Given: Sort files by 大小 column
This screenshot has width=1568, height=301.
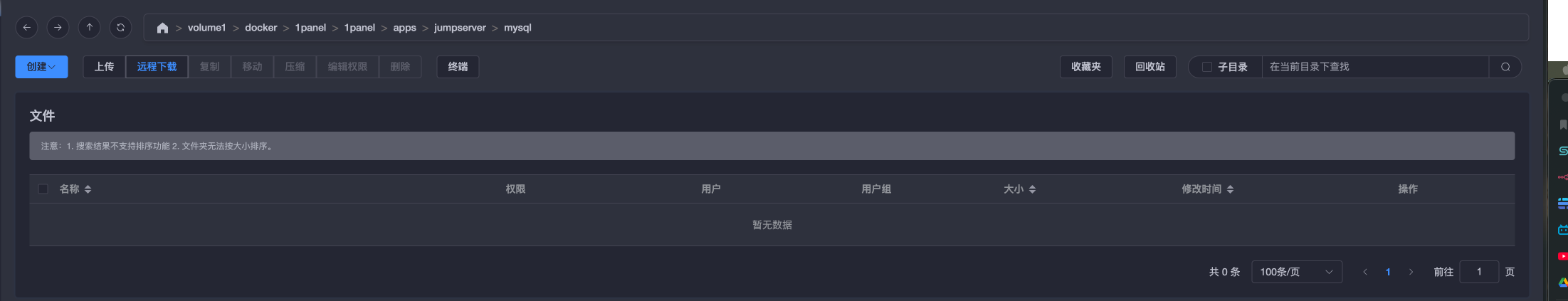Looking at the screenshot, I should 1019,189.
